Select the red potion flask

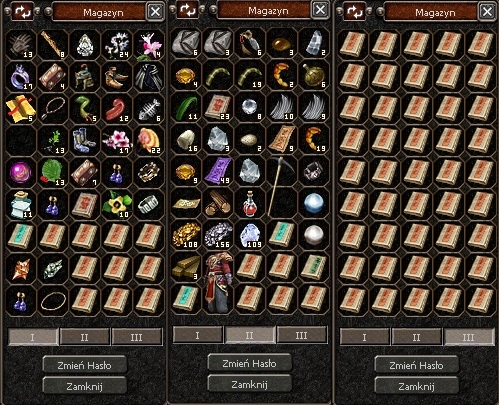pos(250,203)
